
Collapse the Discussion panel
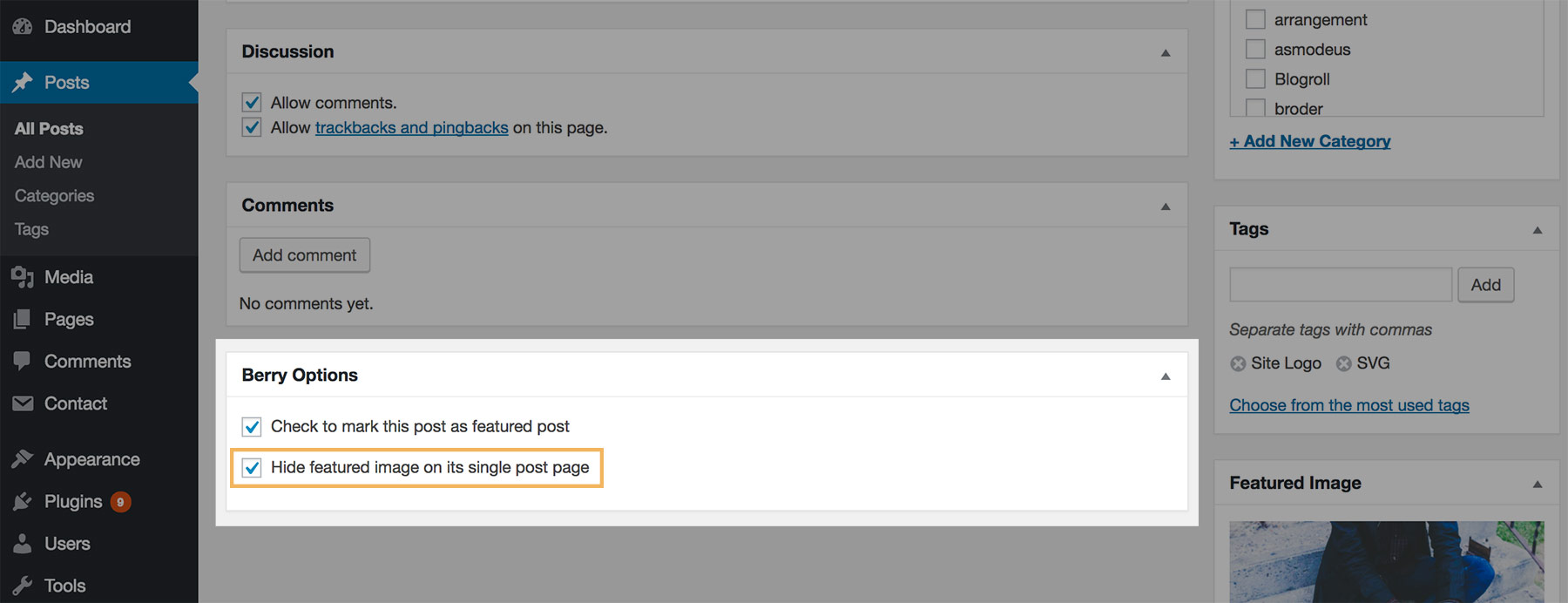click(1166, 53)
